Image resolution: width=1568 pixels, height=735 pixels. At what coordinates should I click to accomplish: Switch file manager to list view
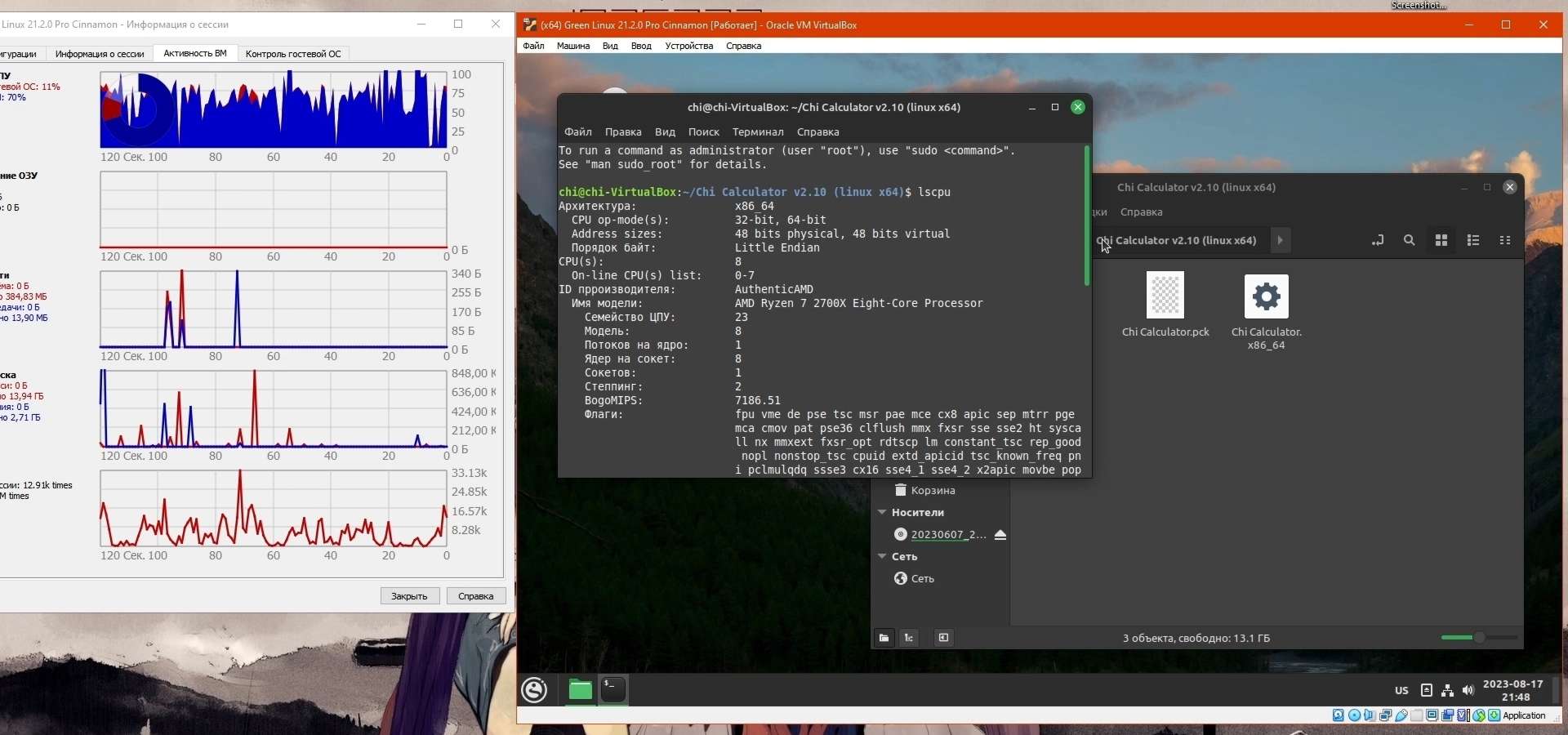pos(1473,241)
